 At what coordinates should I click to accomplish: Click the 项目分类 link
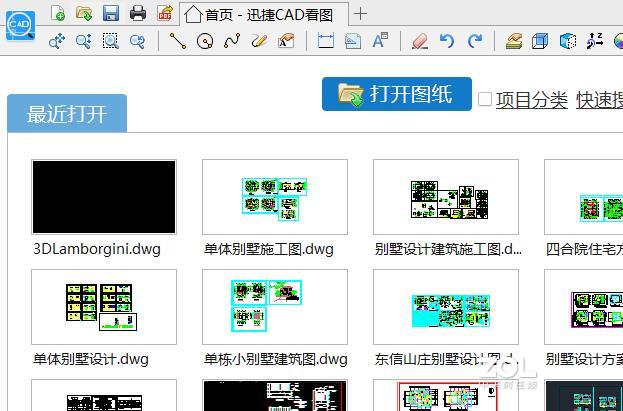point(532,100)
